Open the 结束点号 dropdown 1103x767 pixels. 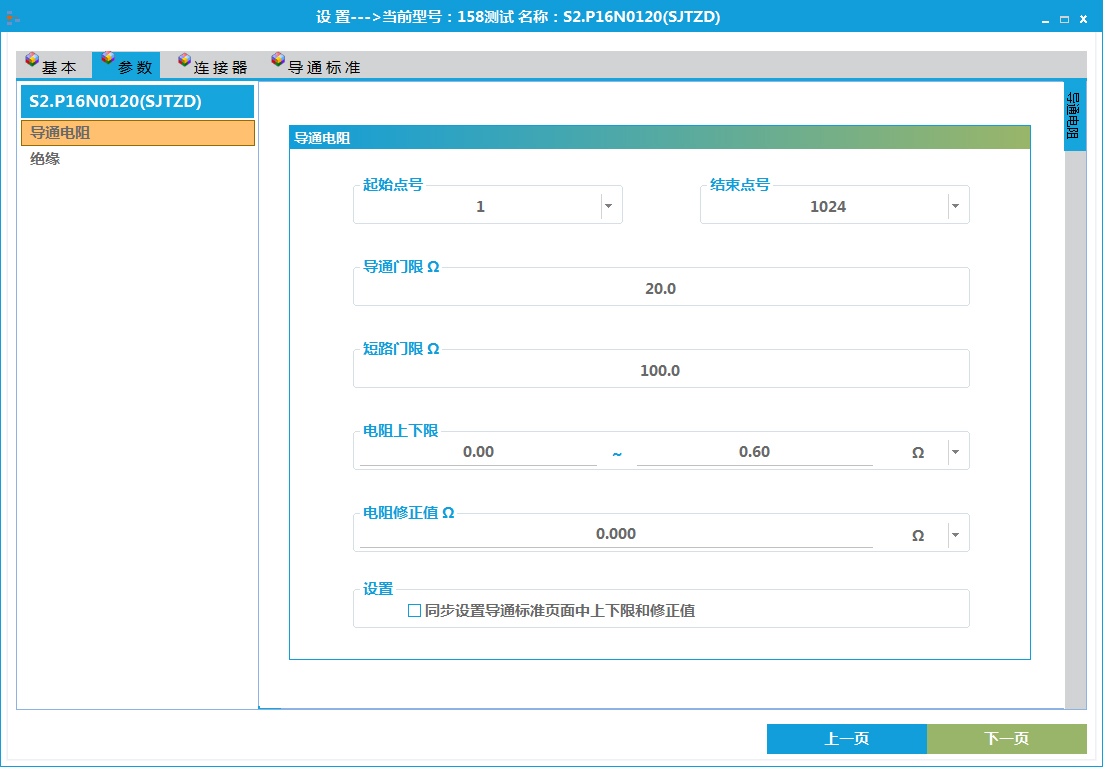click(955, 204)
